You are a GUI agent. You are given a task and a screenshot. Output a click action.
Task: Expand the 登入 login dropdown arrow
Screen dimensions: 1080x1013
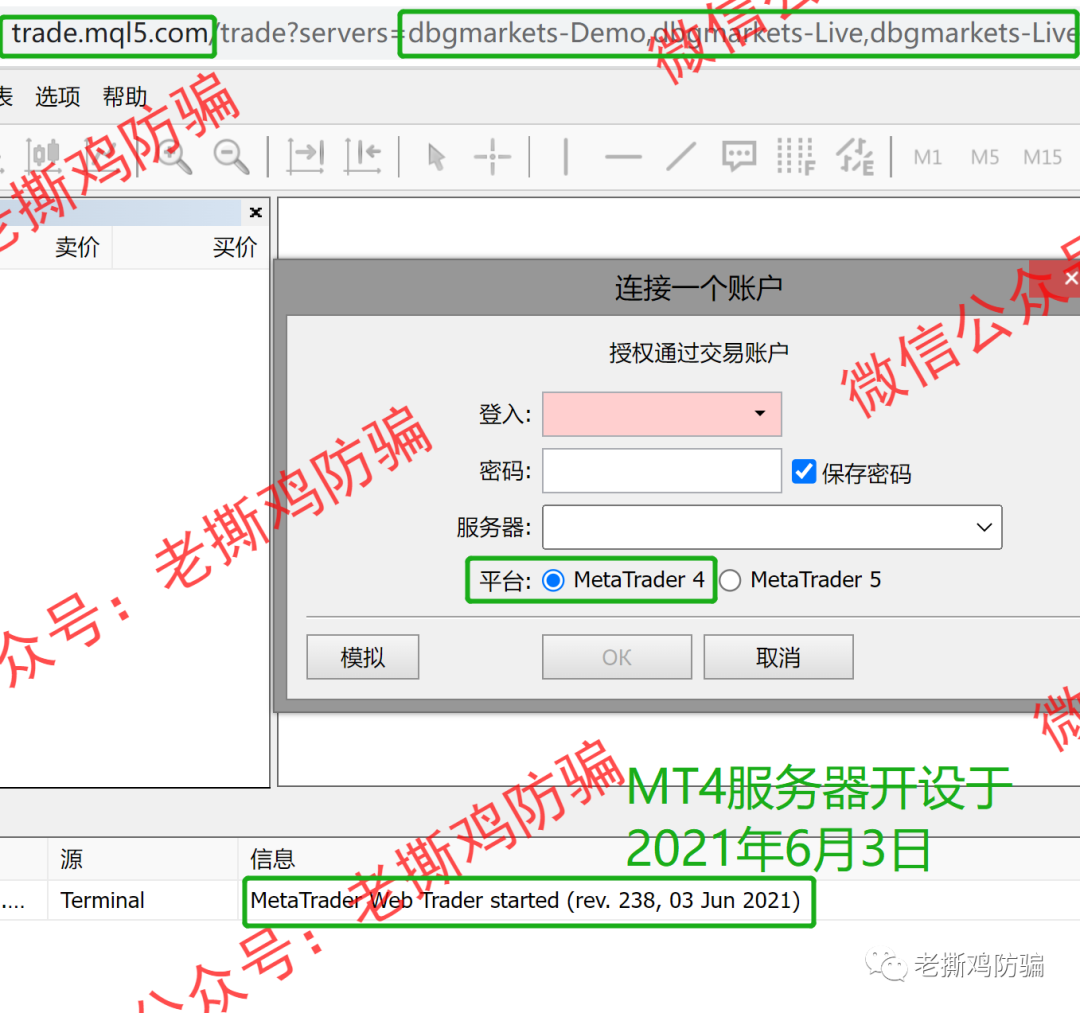pyautogui.click(x=760, y=413)
